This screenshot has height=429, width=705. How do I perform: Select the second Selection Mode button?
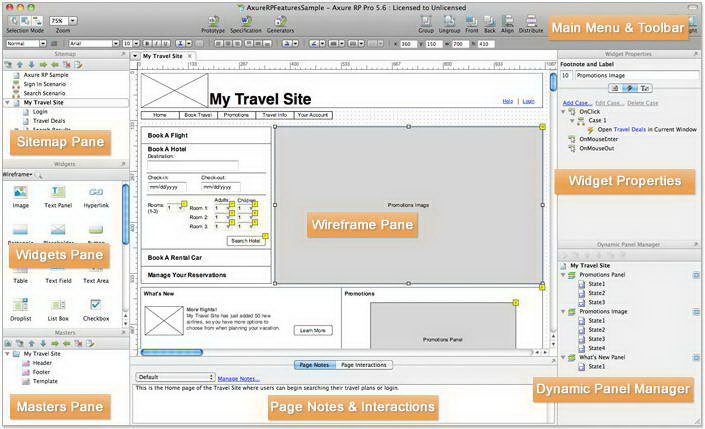[x=25, y=21]
